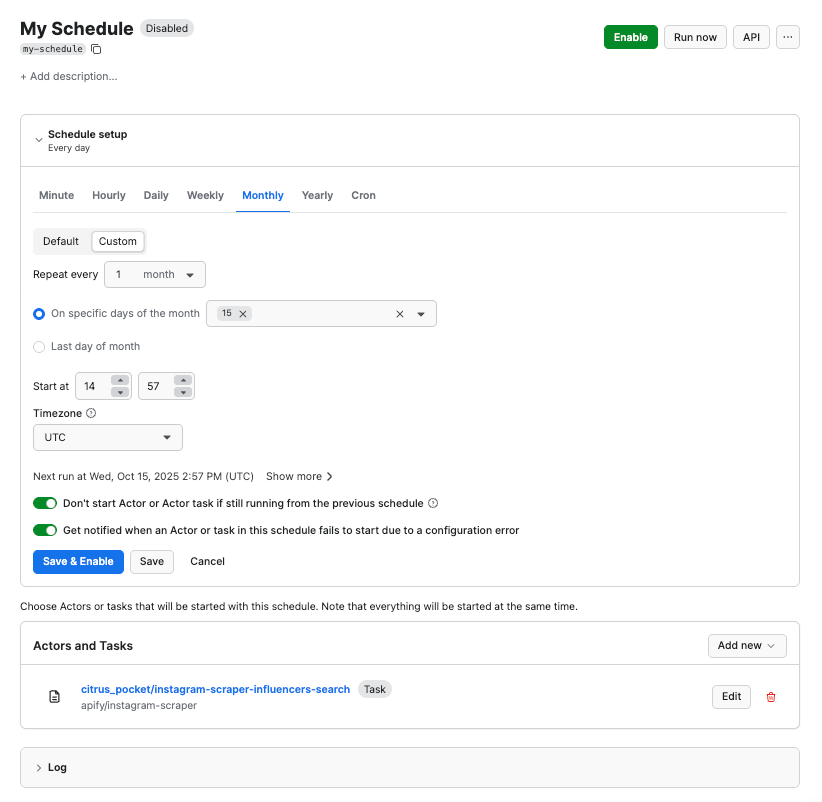
Task: Open the UTC timezone dropdown
Action: tap(108, 438)
